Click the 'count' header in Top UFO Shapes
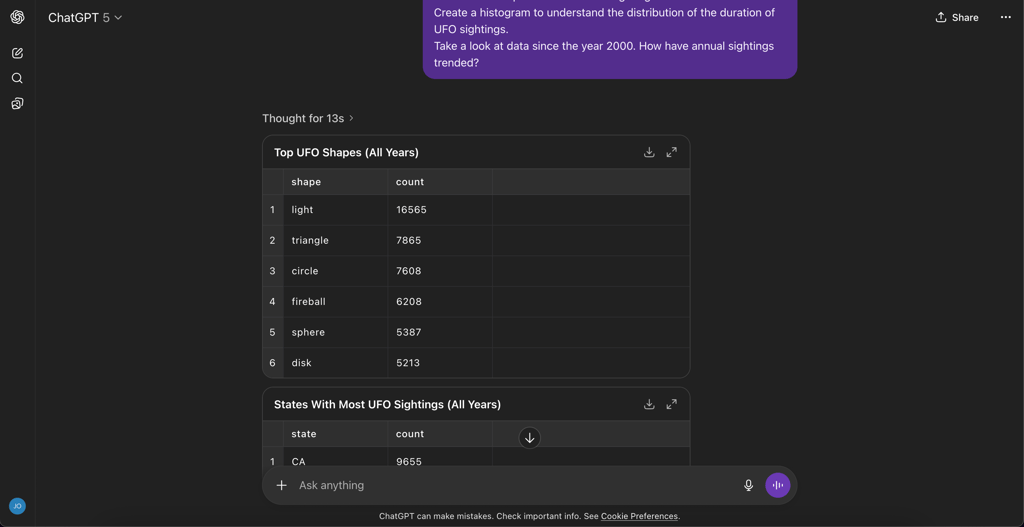The image size is (1024, 527). [440, 182]
